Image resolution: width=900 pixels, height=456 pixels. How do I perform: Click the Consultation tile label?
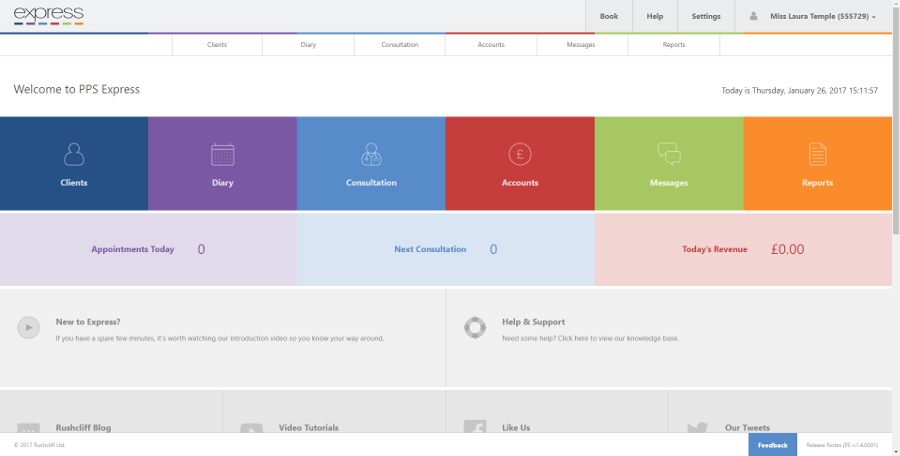coord(371,183)
